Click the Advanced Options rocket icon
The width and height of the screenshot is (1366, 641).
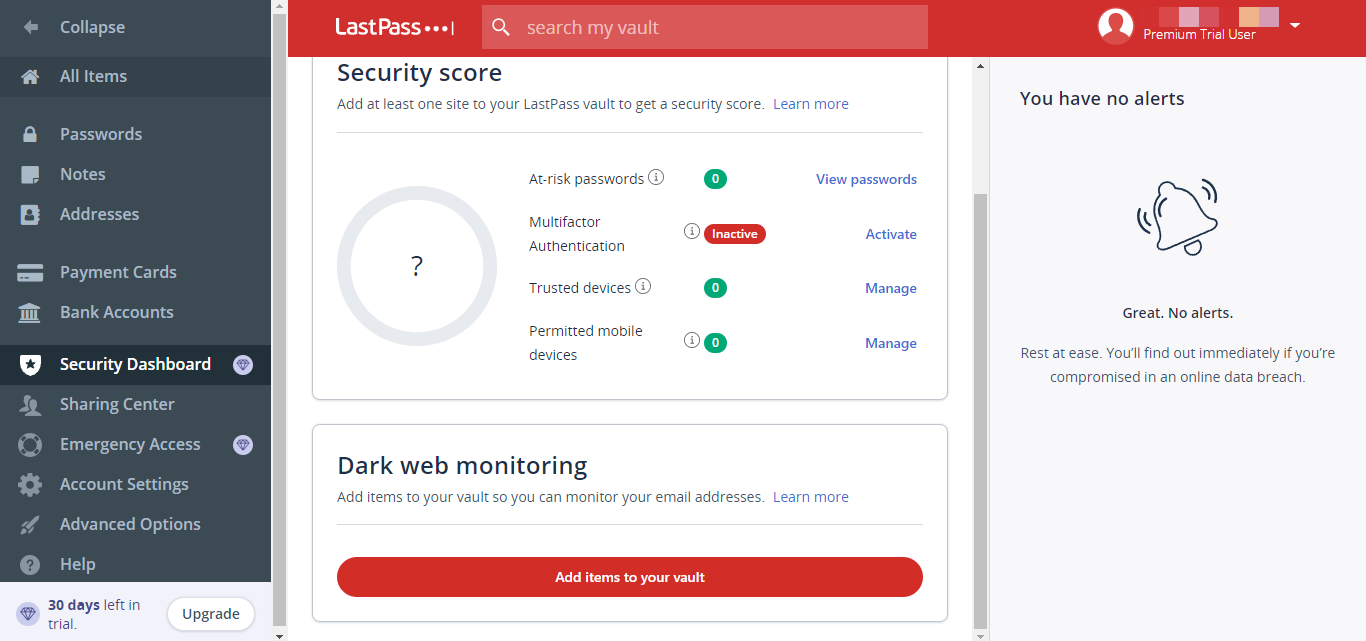[30, 524]
